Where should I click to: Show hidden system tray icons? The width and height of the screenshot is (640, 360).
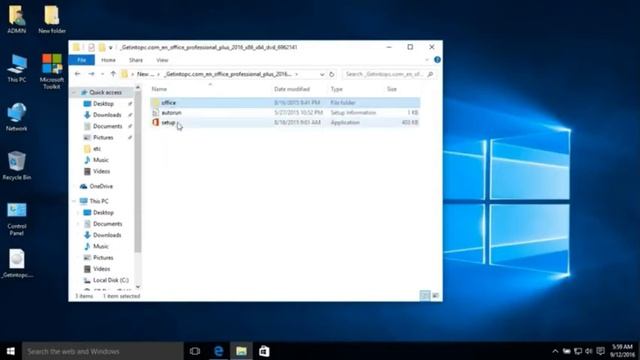point(555,351)
